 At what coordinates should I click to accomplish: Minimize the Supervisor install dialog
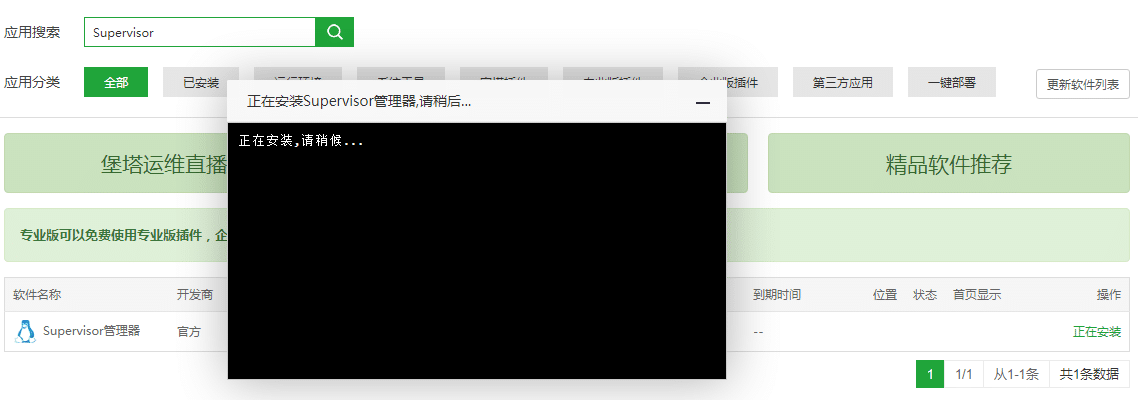pos(702,102)
